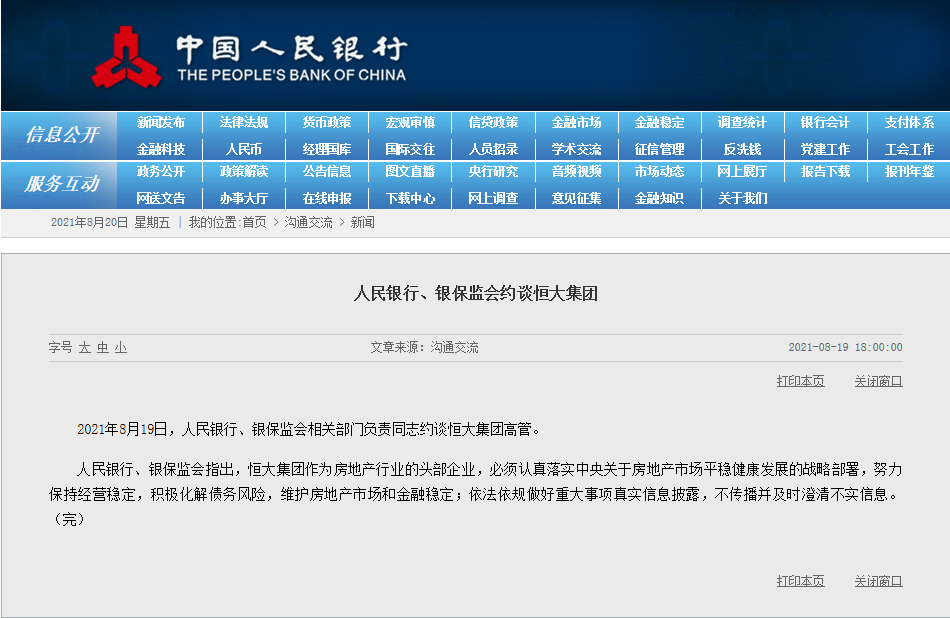Viewport: 950px width, 618px height.
Task: Open 公告信息 page
Action: 327,171
